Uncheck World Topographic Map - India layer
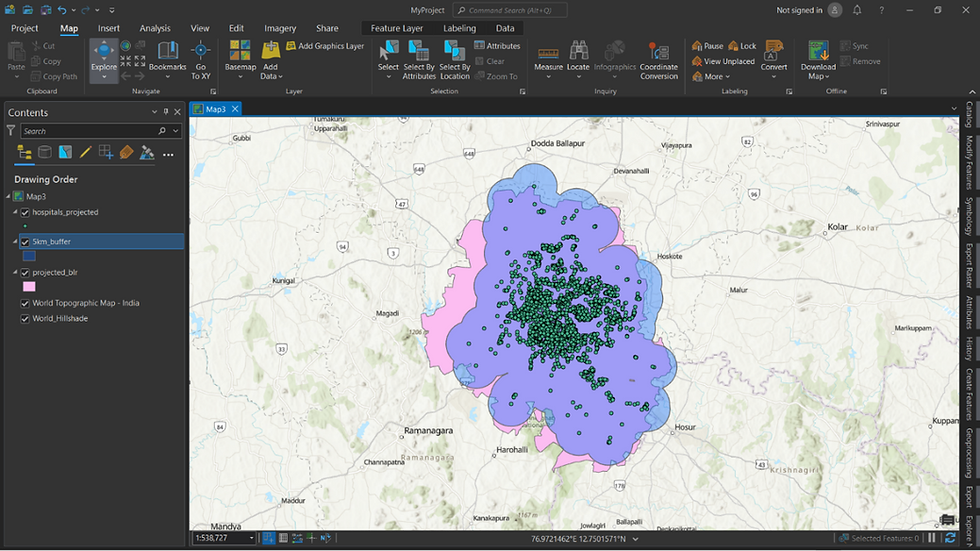 (x=25, y=304)
